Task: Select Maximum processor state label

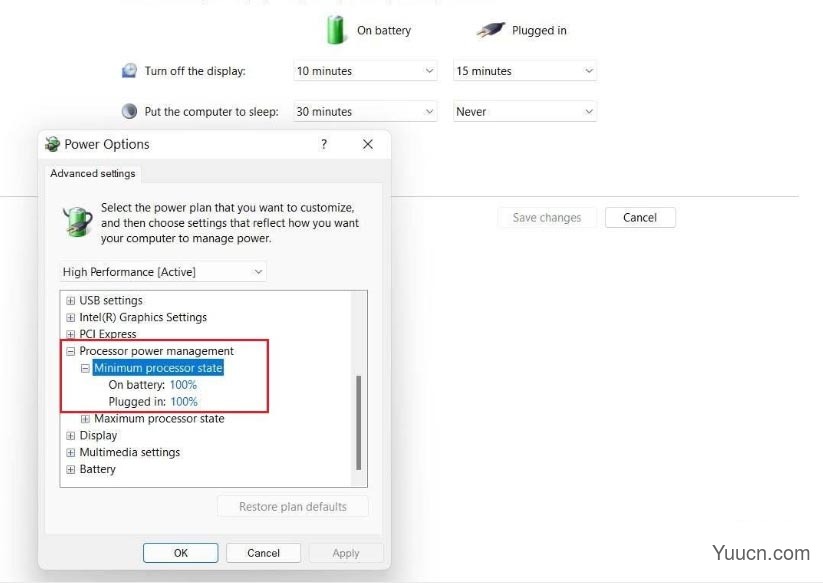Action: [x=159, y=418]
